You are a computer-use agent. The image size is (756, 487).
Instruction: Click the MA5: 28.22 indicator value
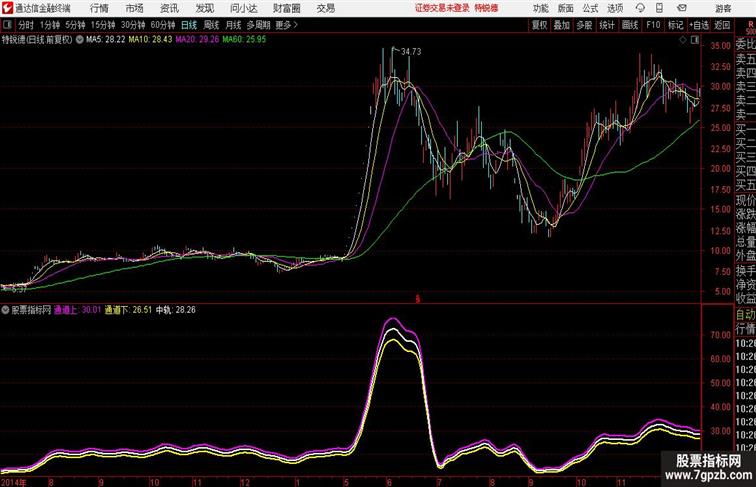pos(106,40)
